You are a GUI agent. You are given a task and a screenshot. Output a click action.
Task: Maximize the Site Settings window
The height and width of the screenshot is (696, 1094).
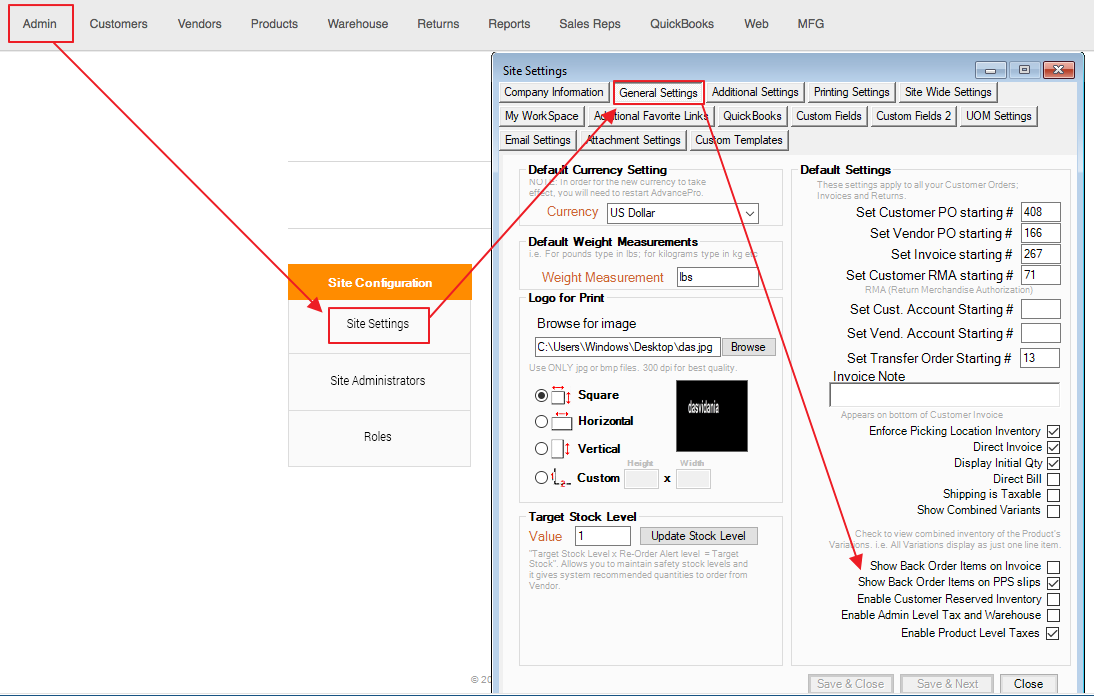pyautogui.click(x=1023, y=70)
